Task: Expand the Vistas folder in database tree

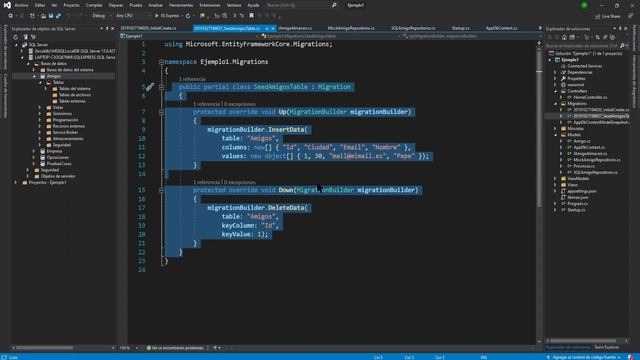Action: [40, 107]
